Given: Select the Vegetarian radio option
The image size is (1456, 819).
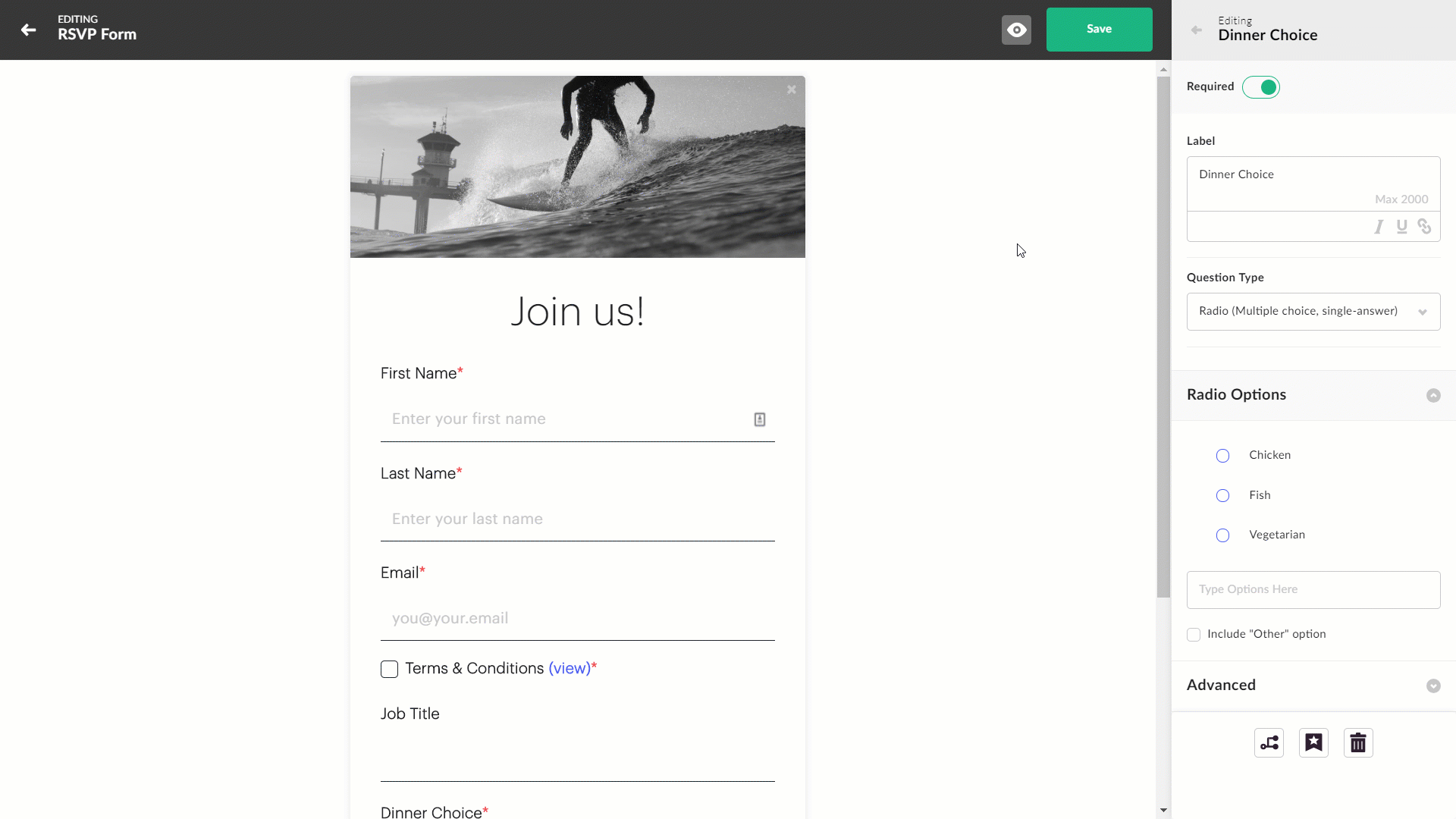Looking at the screenshot, I should pyautogui.click(x=1222, y=535).
